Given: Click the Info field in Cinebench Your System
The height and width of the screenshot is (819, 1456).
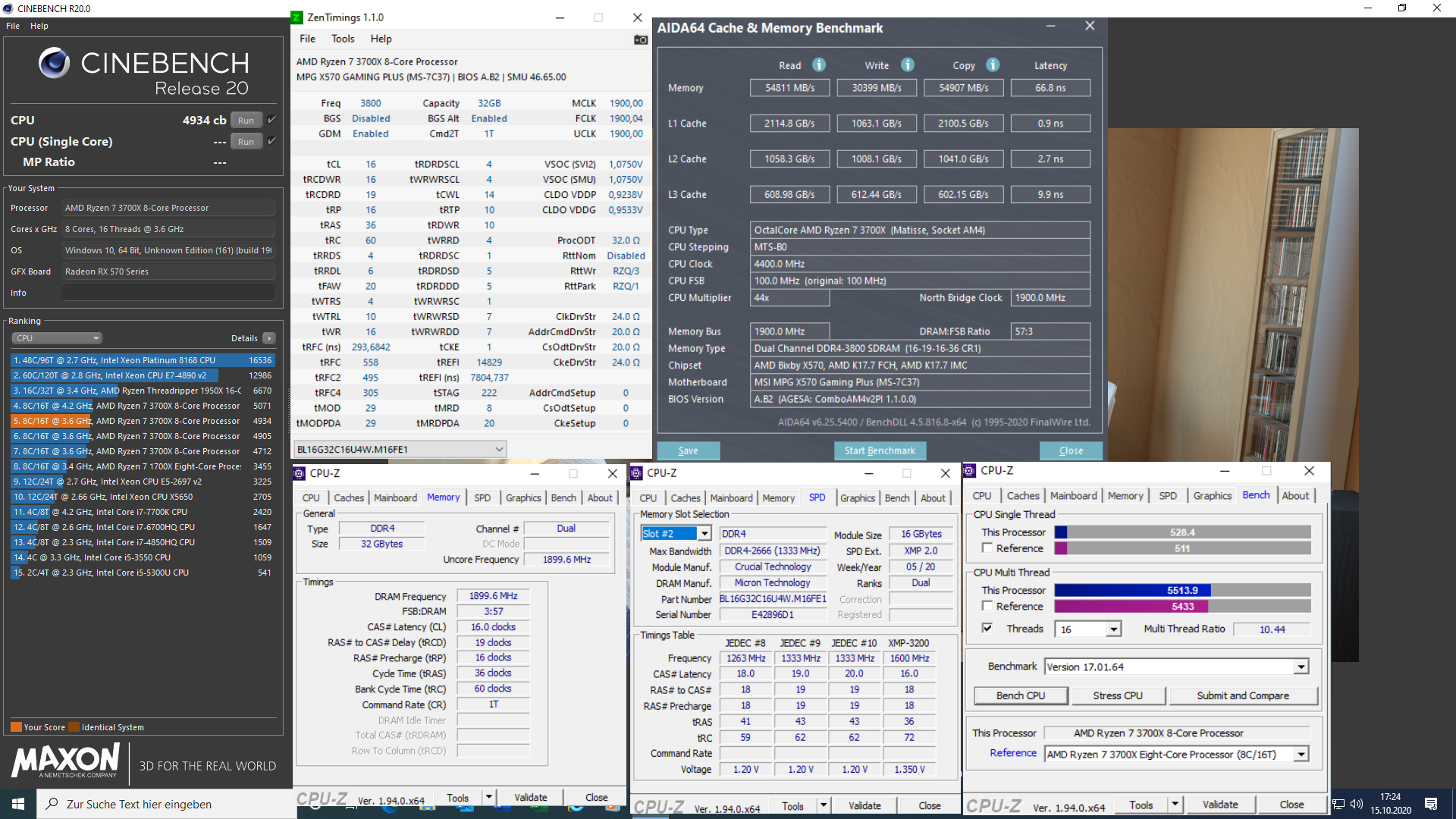Looking at the screenshot, I should 168,293.
